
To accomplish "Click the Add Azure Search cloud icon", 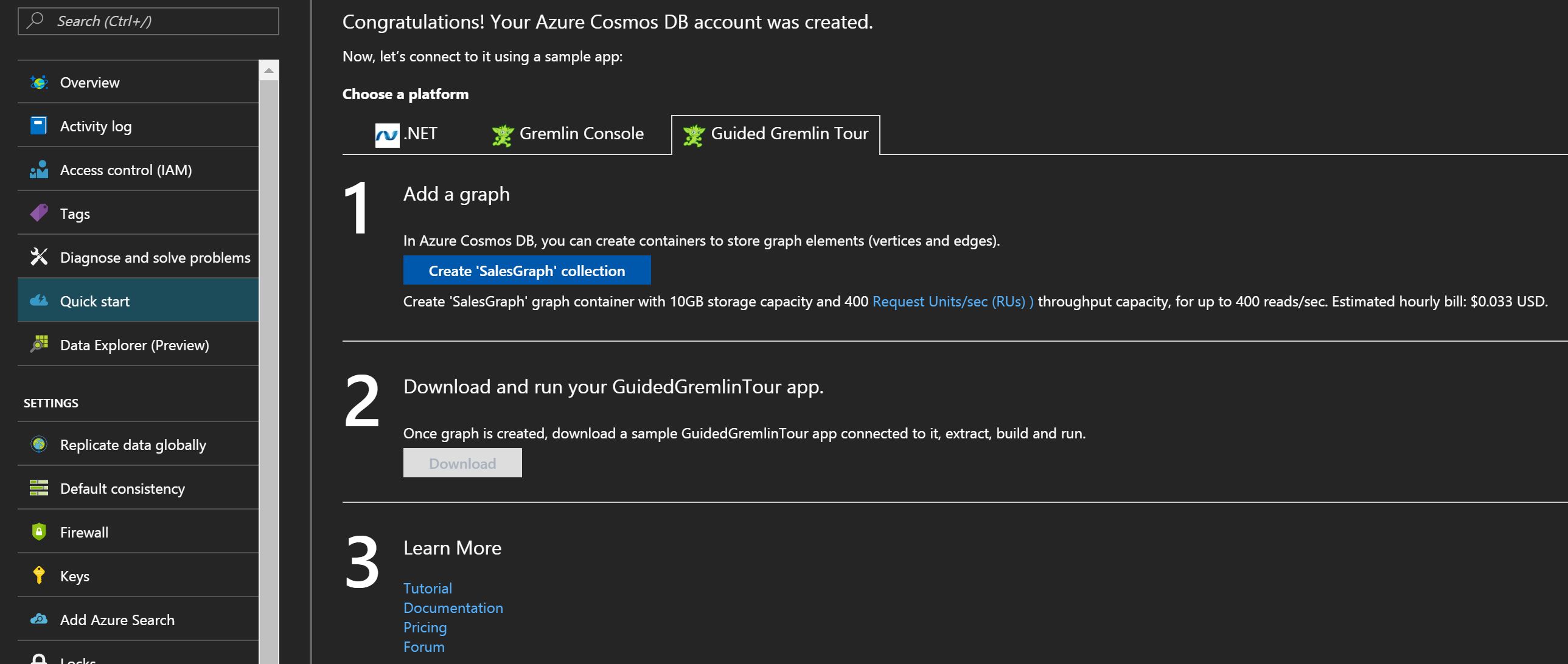I will tap(39, 619).
